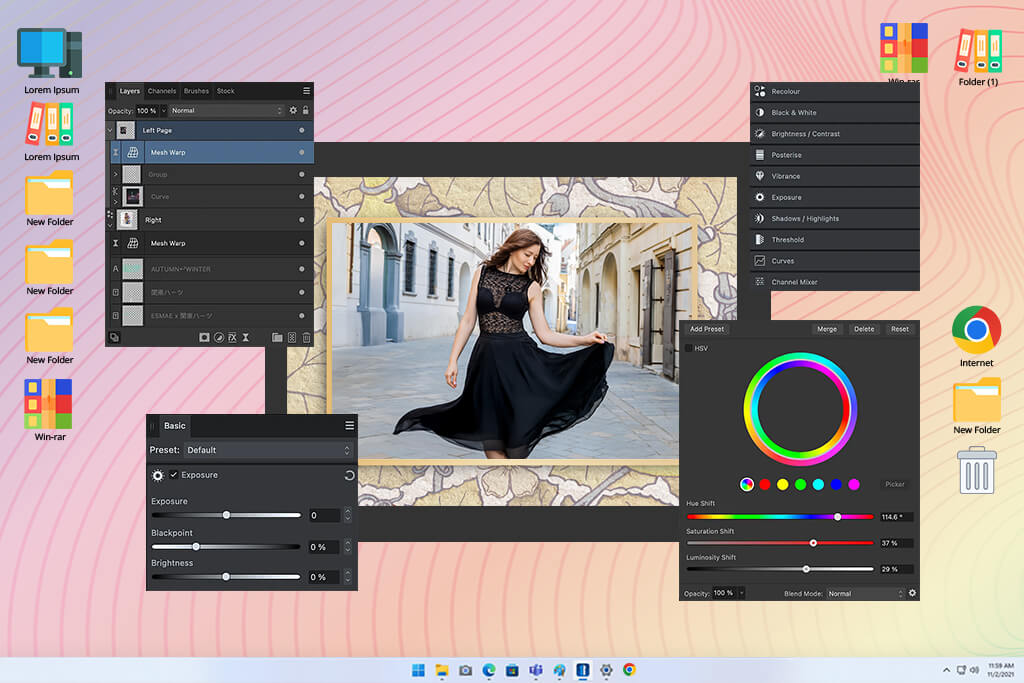Toggle visibility dot of AUTUMN+WINTER layer
The width and height of the screenshot is (1024, 683).
click(x=302, y=268)
